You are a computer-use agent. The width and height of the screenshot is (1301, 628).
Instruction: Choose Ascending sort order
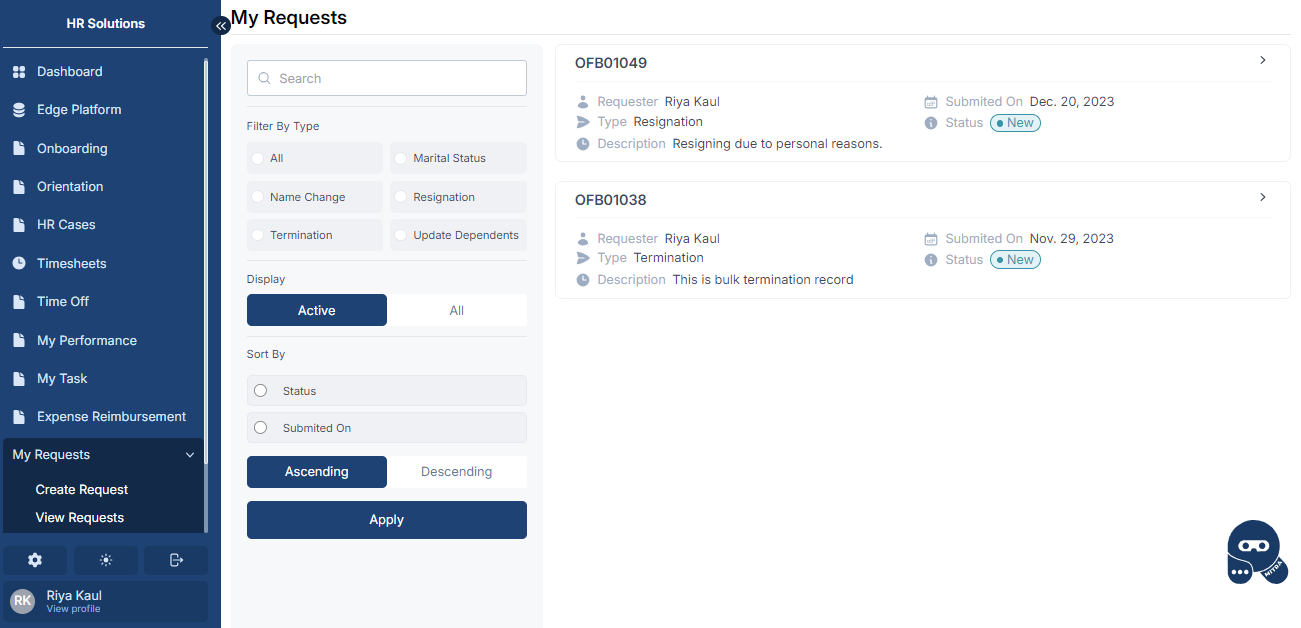[x=317, y=472]
